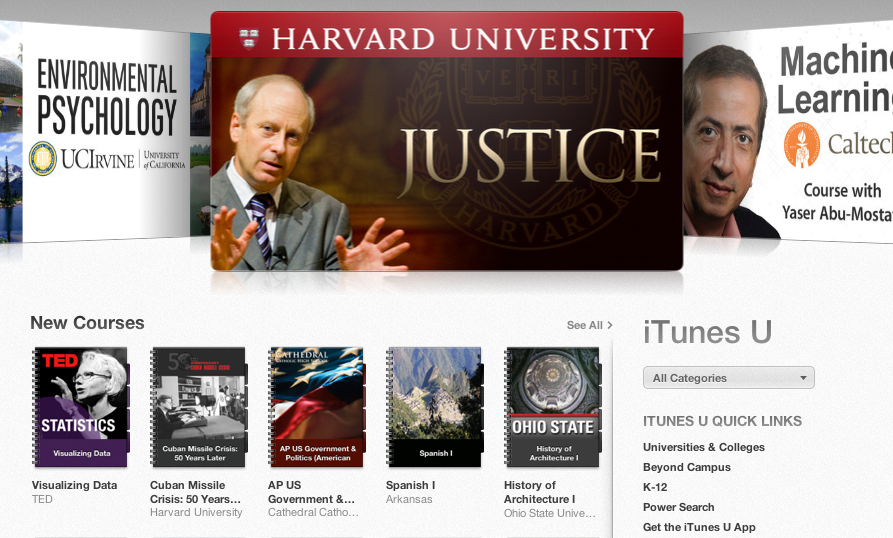The image size is (893, 538).
Task: Click the Harvard shield logo in banner
Action: pos(249,39)
